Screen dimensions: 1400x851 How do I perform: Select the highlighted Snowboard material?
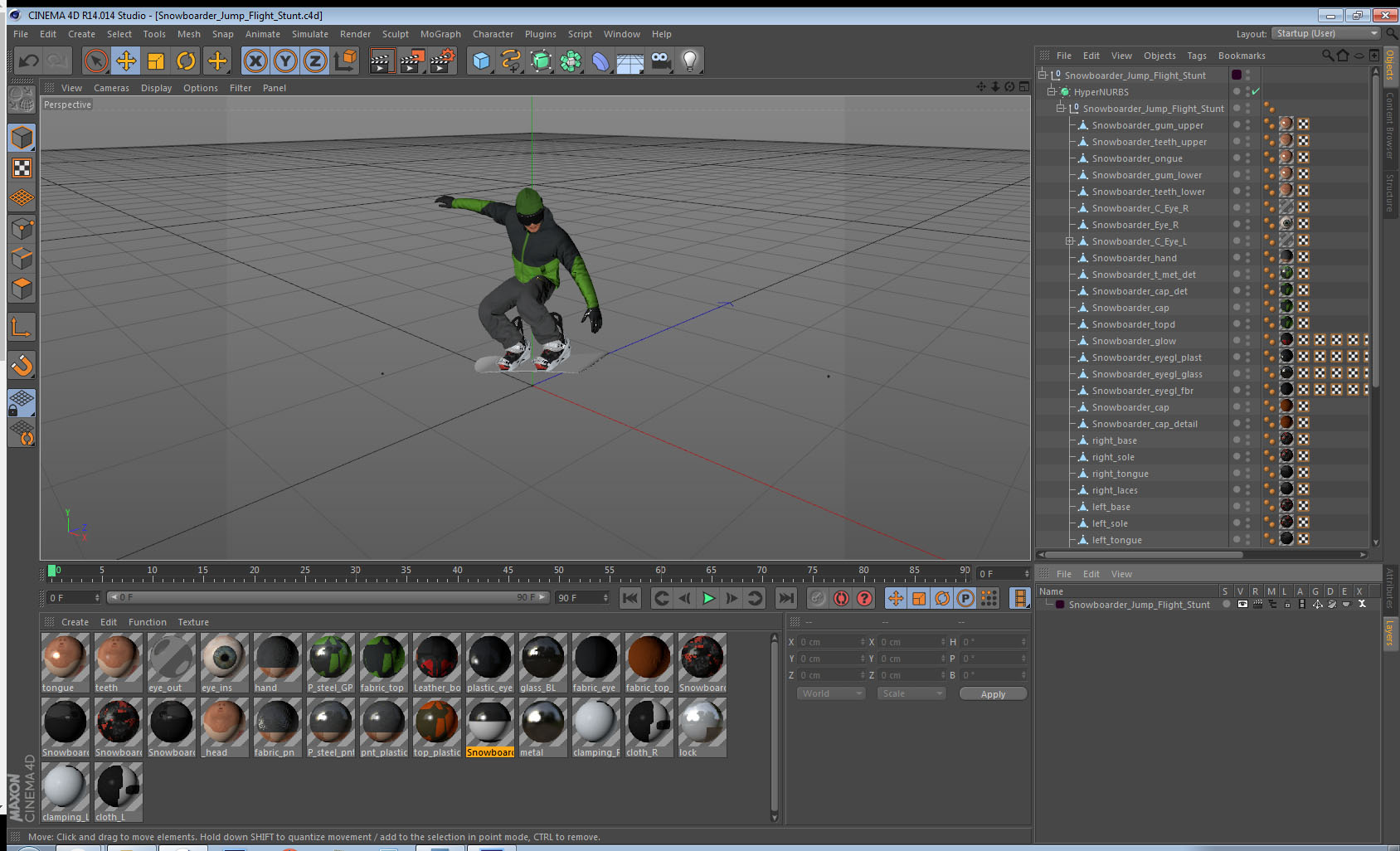pyautogui.click(x=490, y=727)
